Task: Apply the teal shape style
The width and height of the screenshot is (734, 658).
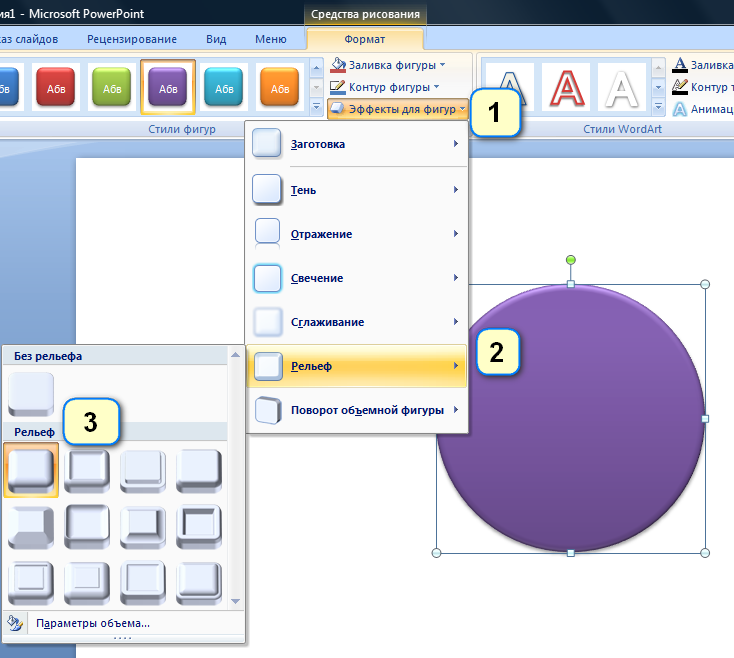Action: [x=224, y=87]
